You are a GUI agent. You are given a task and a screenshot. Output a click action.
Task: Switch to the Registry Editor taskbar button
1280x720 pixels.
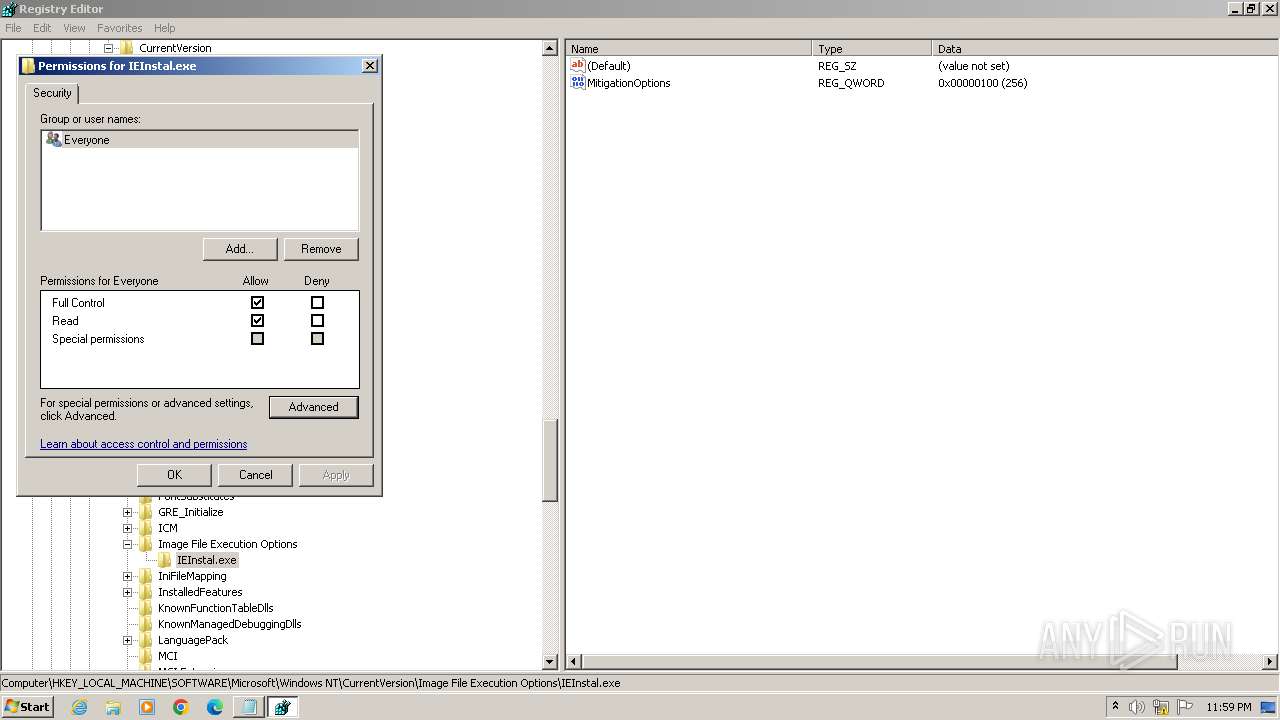(282, 707)
